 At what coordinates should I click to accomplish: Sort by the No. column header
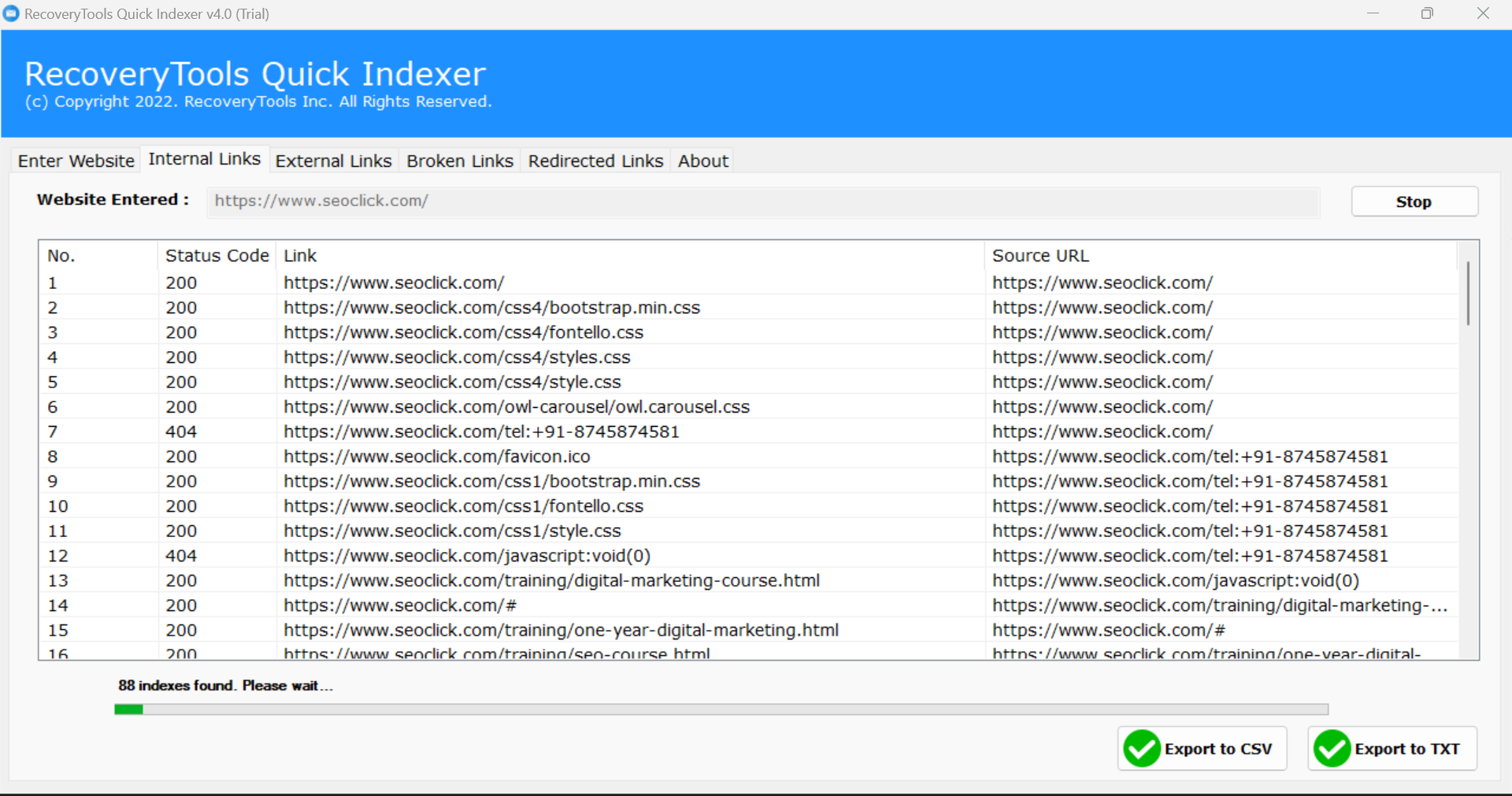[x=98, y=256]
